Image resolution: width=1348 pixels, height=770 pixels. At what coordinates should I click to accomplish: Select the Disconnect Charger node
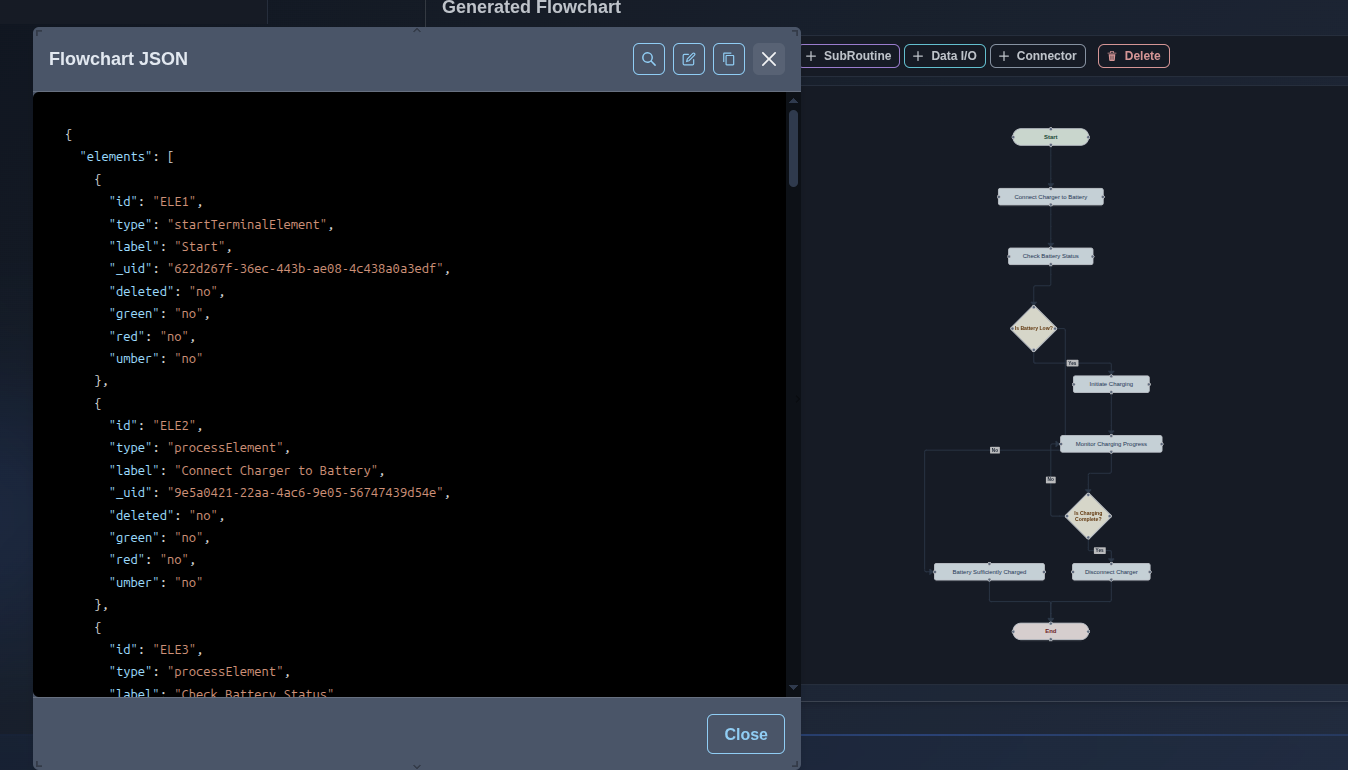coord(1111,572)
